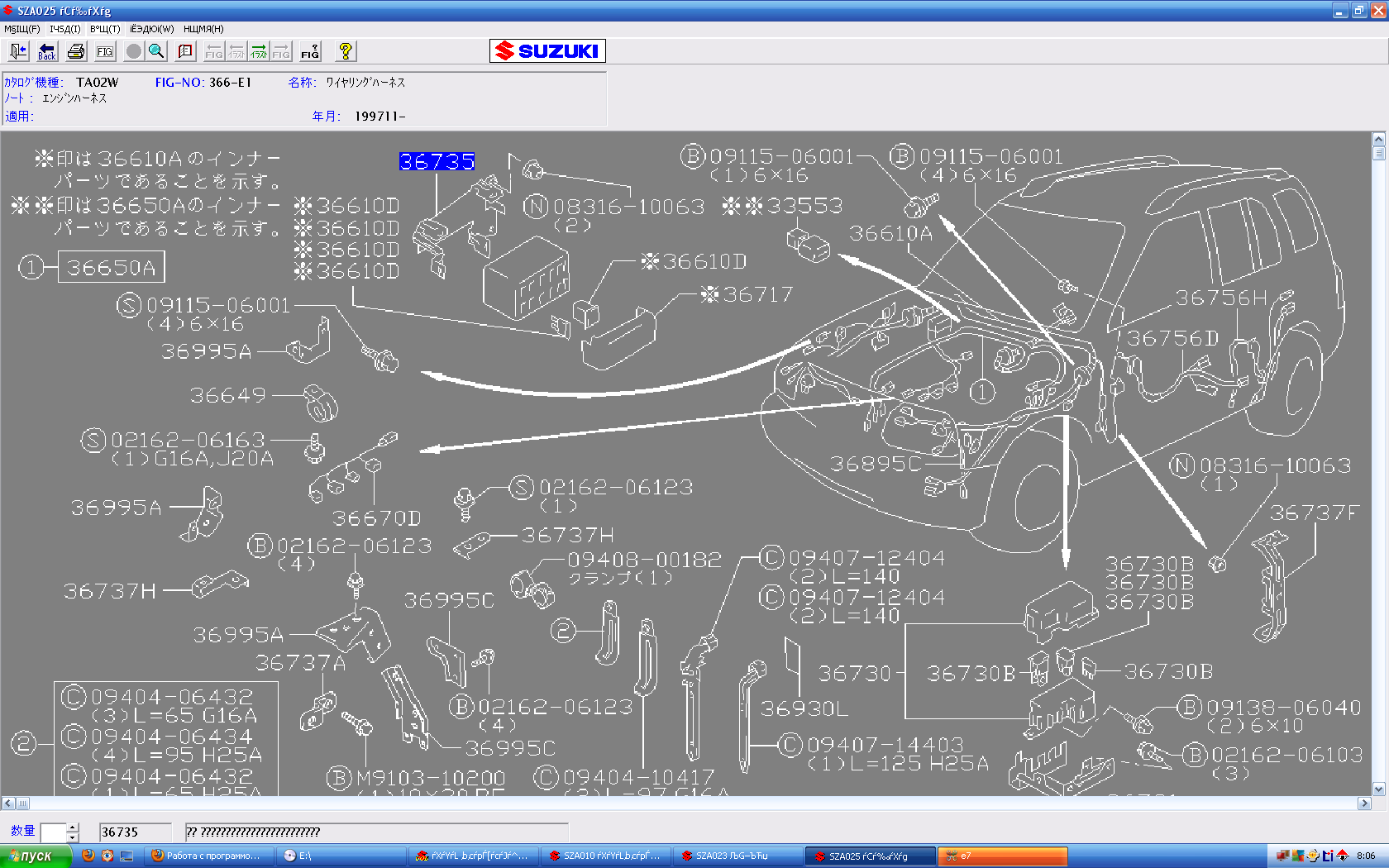The width and height of the screenshot is (1389, 868).
Task: Click the open book catalog icon
Action: point(185,51)
